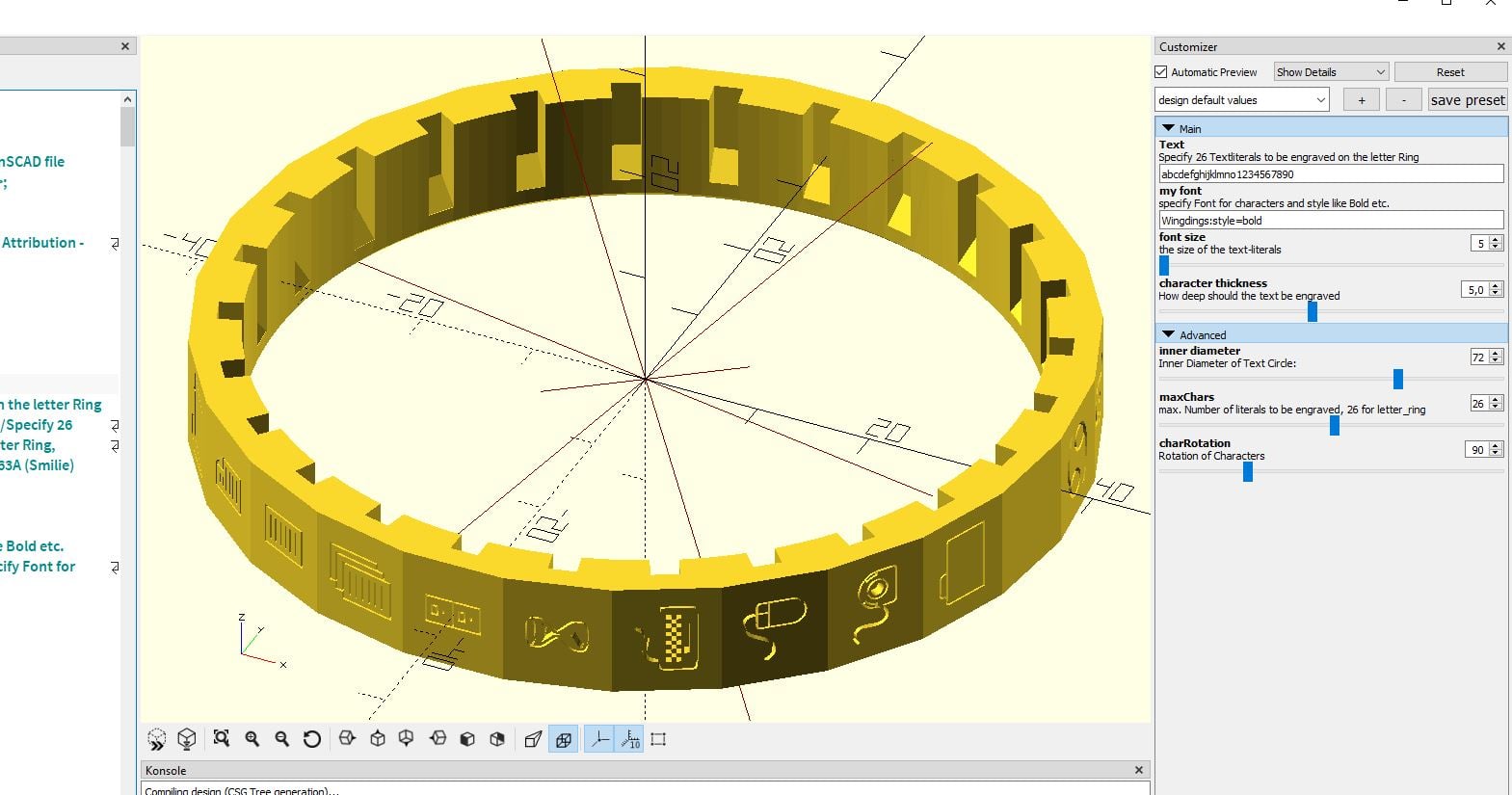
Task: Remove preset with the - button
Action: pos(1404,100)
